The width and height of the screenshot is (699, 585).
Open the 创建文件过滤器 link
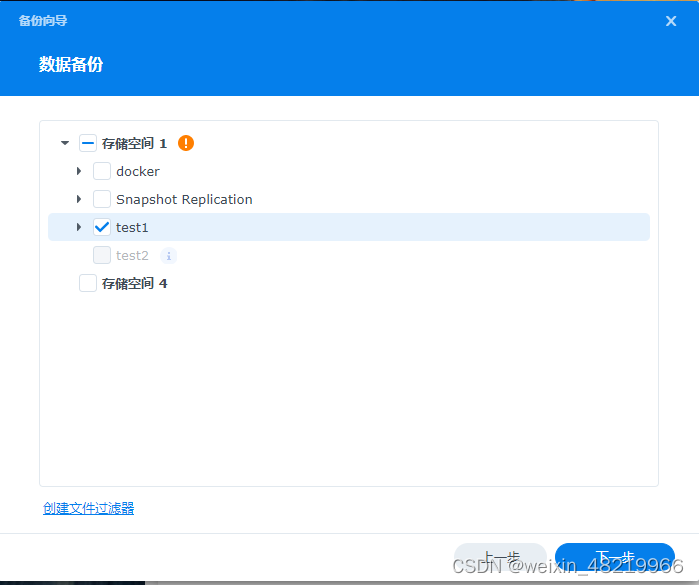[x=88, y=508]
